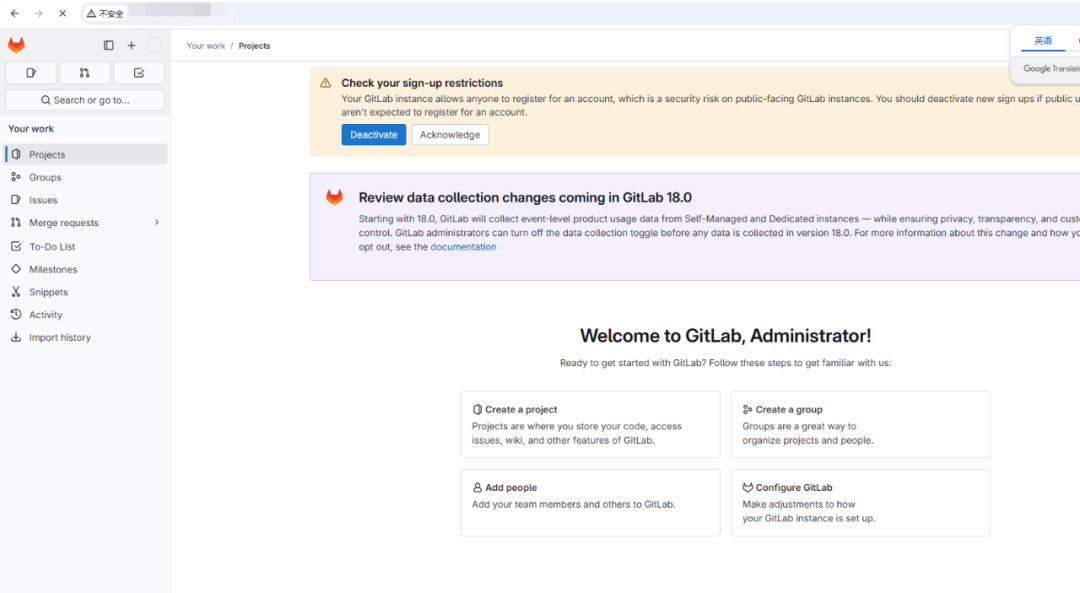Click the To-Do List icon in sidebar
1080x593 pixels.
(16, 246)
